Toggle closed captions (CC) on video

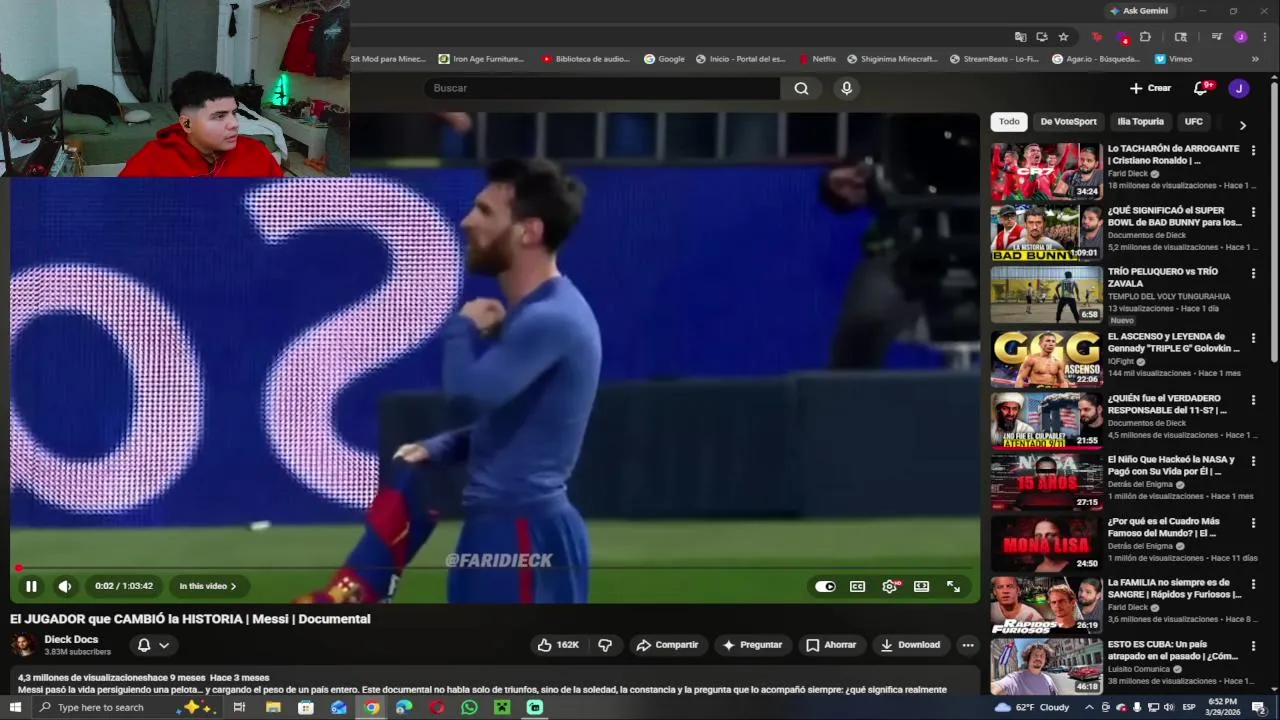point(857,586)
